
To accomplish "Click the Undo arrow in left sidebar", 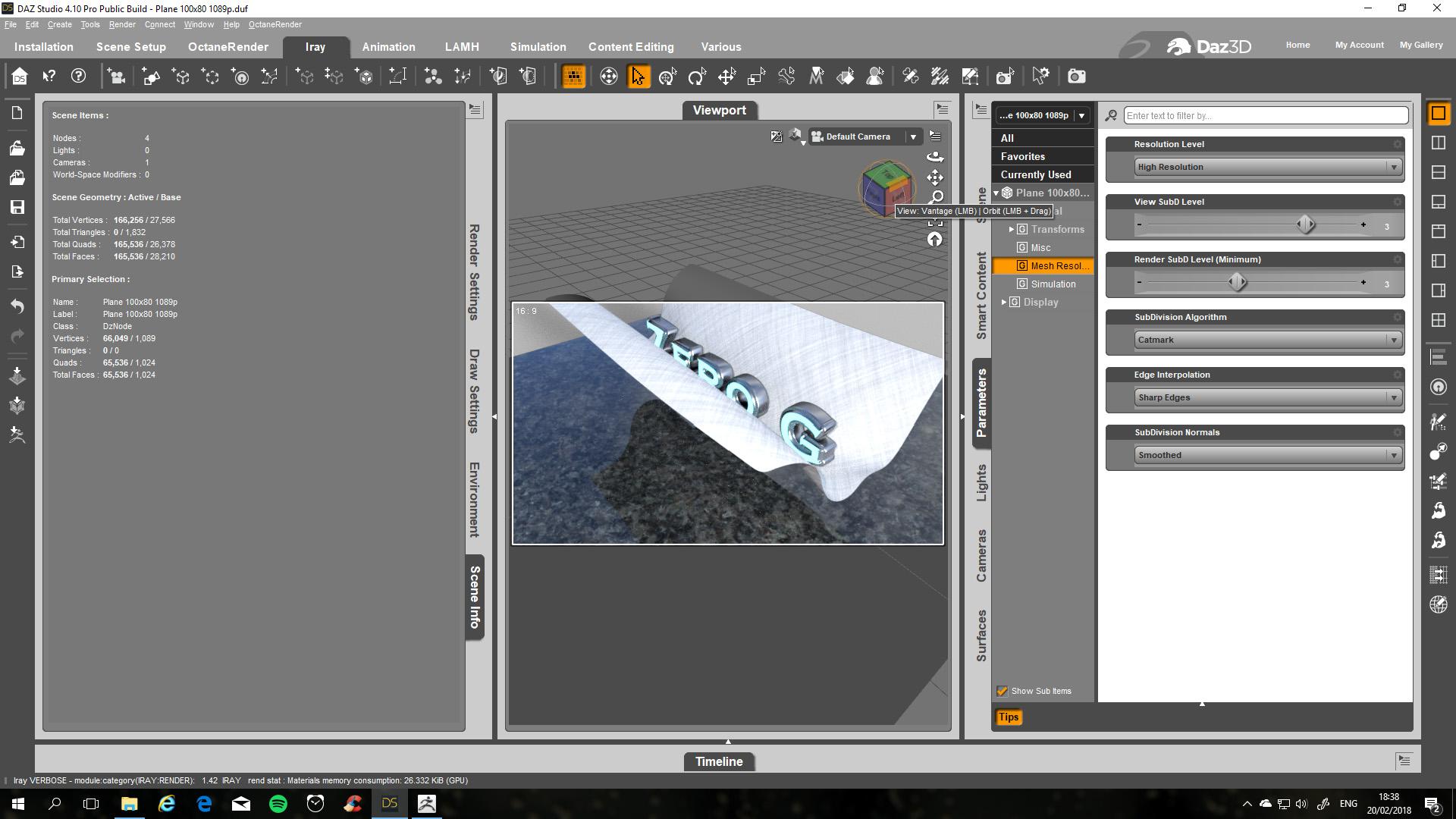I will [17, 306].
